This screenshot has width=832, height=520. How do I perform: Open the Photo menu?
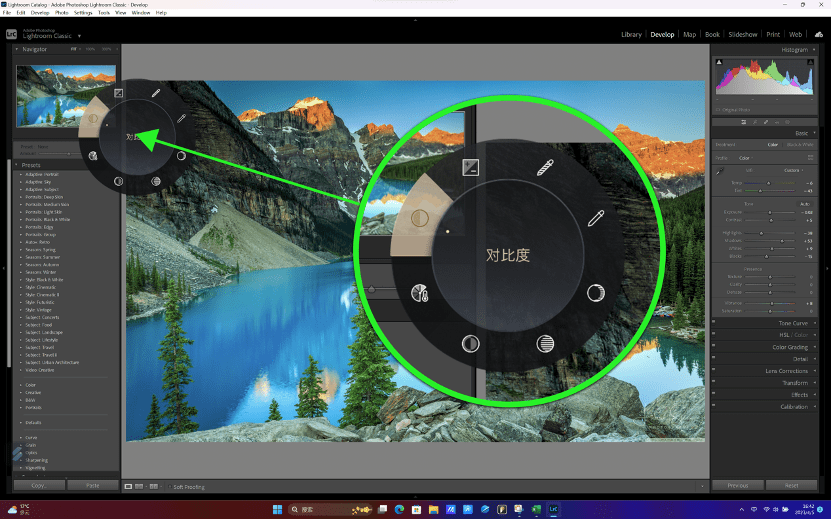pos(62,13)
